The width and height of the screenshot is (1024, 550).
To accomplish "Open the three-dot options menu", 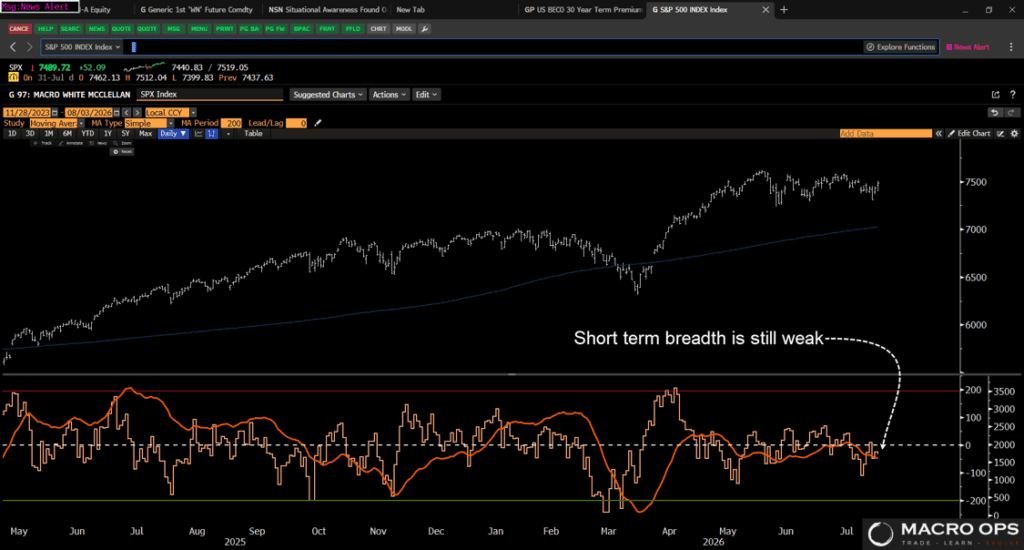I will 1011,47.
